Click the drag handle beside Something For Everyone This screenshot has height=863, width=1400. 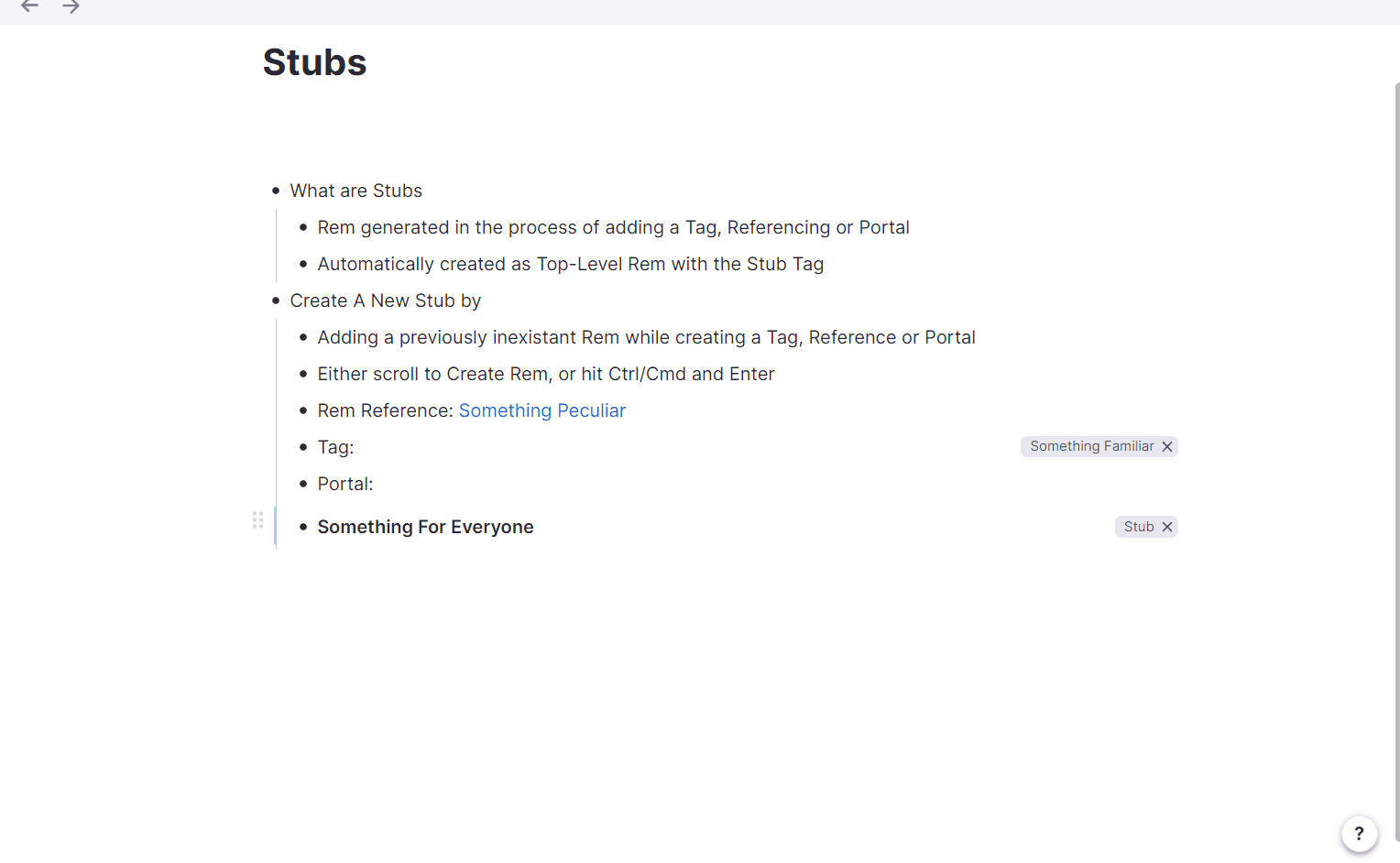point(258,520)
